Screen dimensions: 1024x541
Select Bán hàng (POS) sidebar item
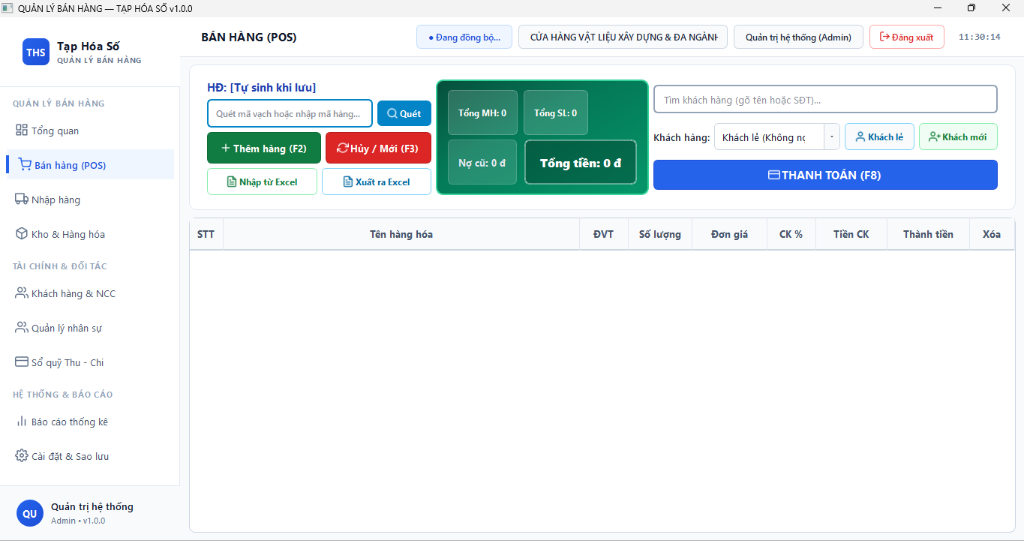point(90,165)
